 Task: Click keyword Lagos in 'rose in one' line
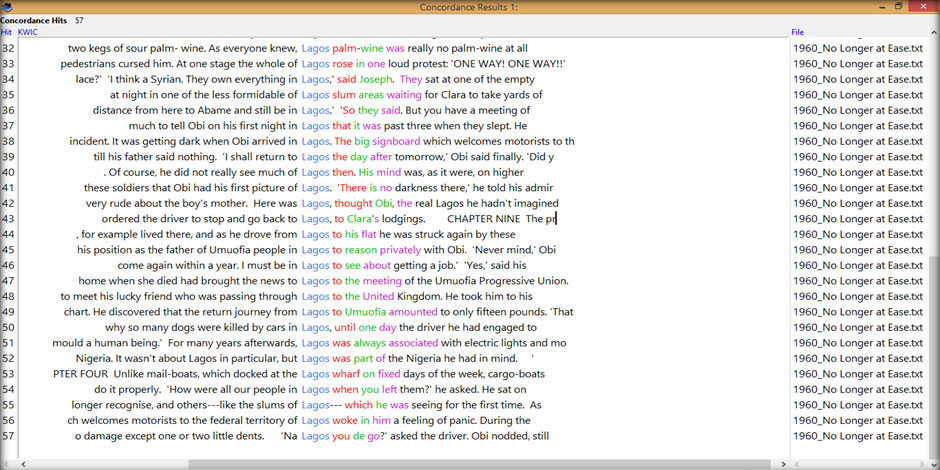pos(315,64)
